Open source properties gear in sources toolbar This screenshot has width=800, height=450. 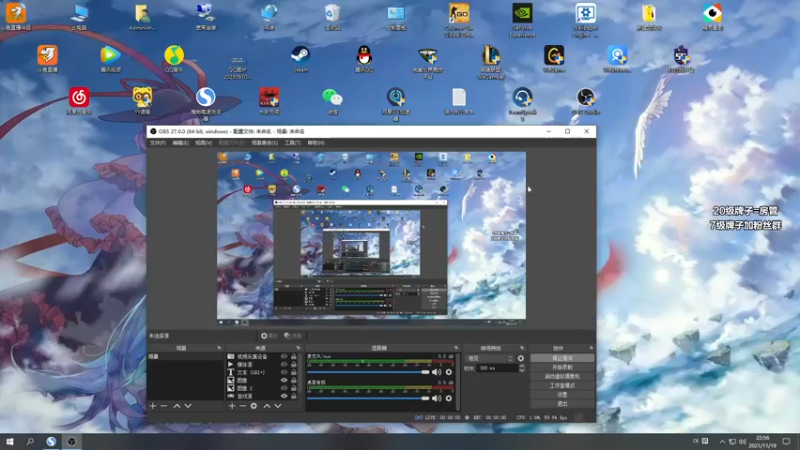254,406
